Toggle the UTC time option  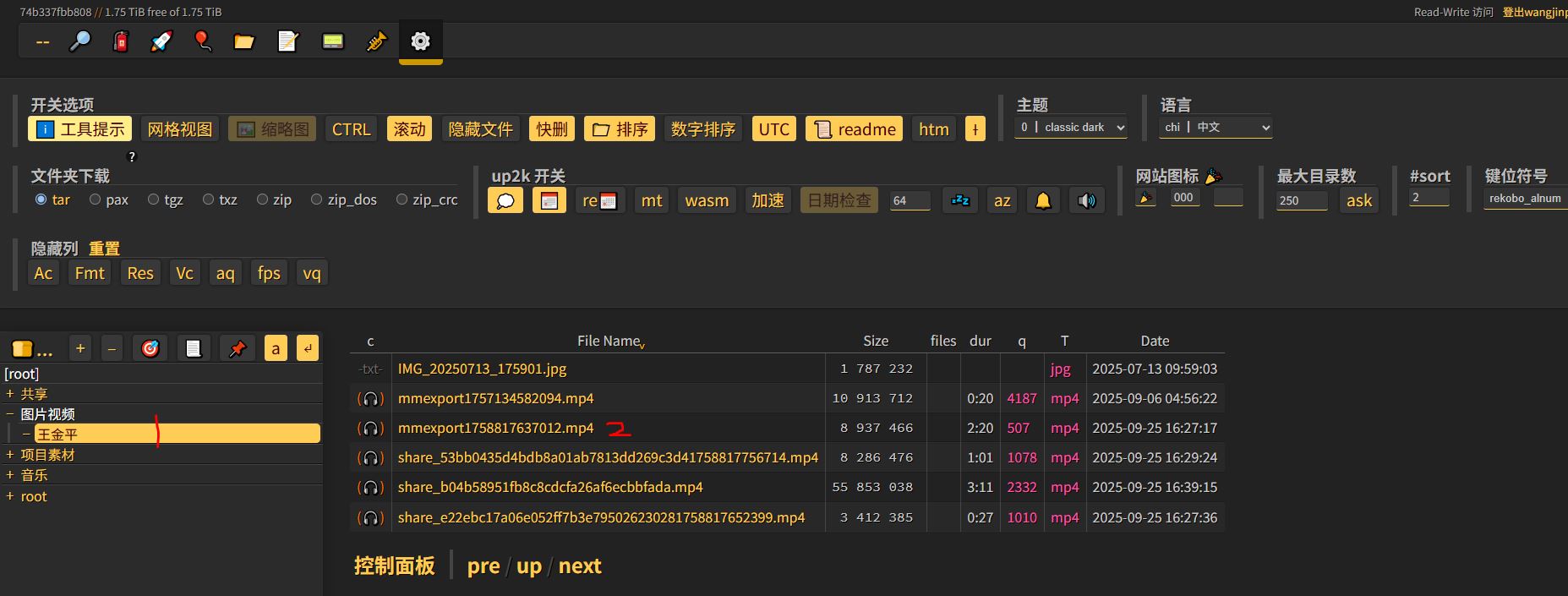(773, 129)
